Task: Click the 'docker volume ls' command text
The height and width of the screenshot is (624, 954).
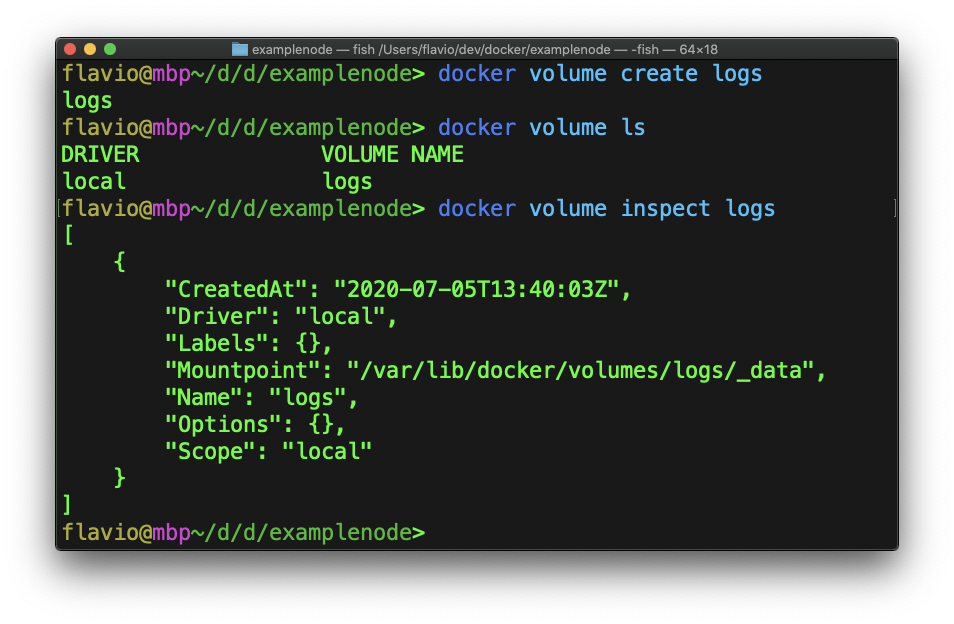Action: click(541, 128)
